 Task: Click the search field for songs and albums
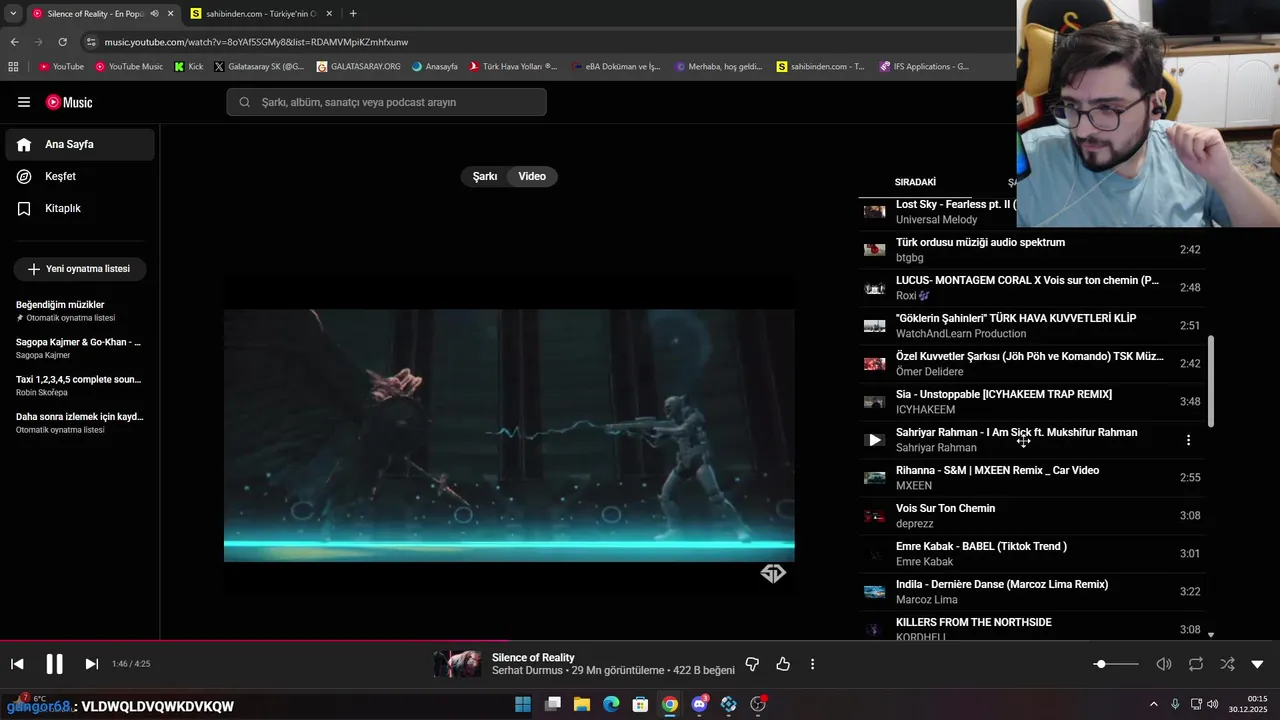point(386,102)
